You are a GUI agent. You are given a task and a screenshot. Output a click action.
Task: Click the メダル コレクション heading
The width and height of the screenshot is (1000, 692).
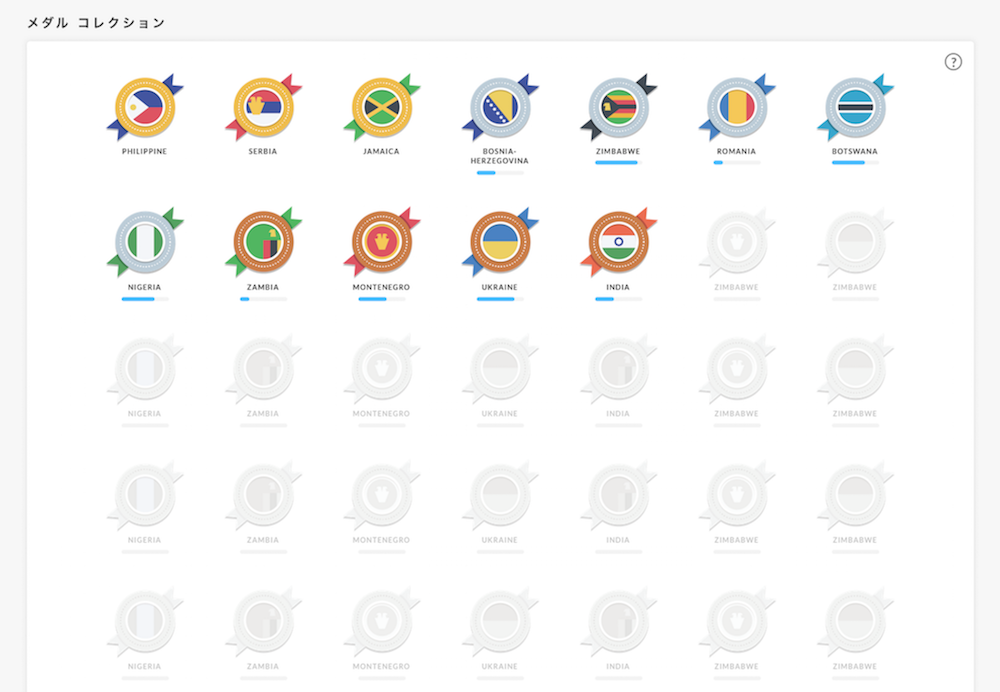pos(96,23)
